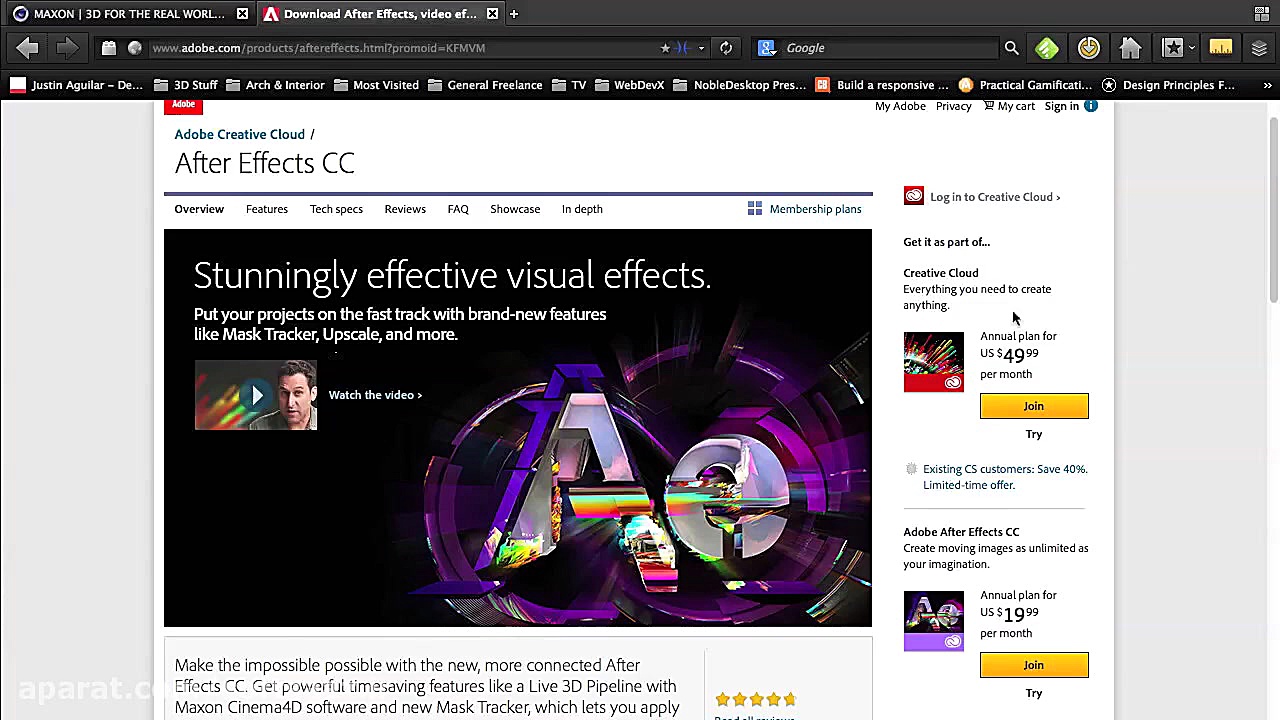1280x720 pixels.
Task: Click the site identity globe icon
Action: click(x=135, y=48)
